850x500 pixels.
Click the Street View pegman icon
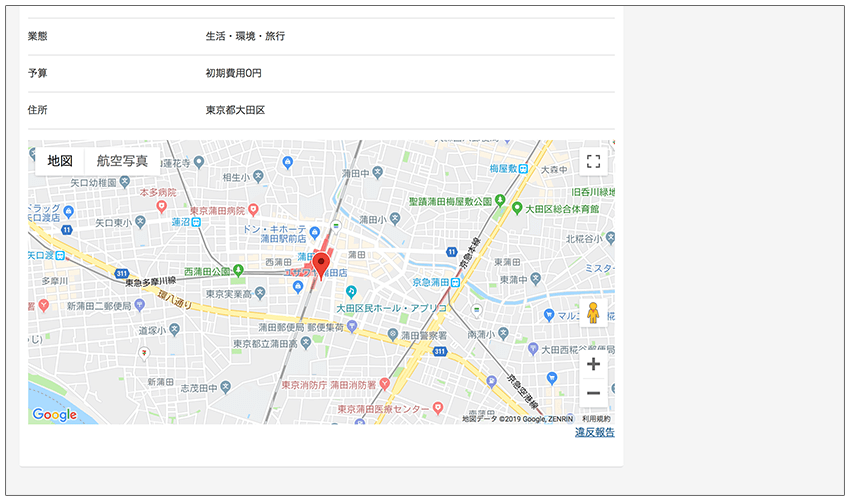click(593, 313)
